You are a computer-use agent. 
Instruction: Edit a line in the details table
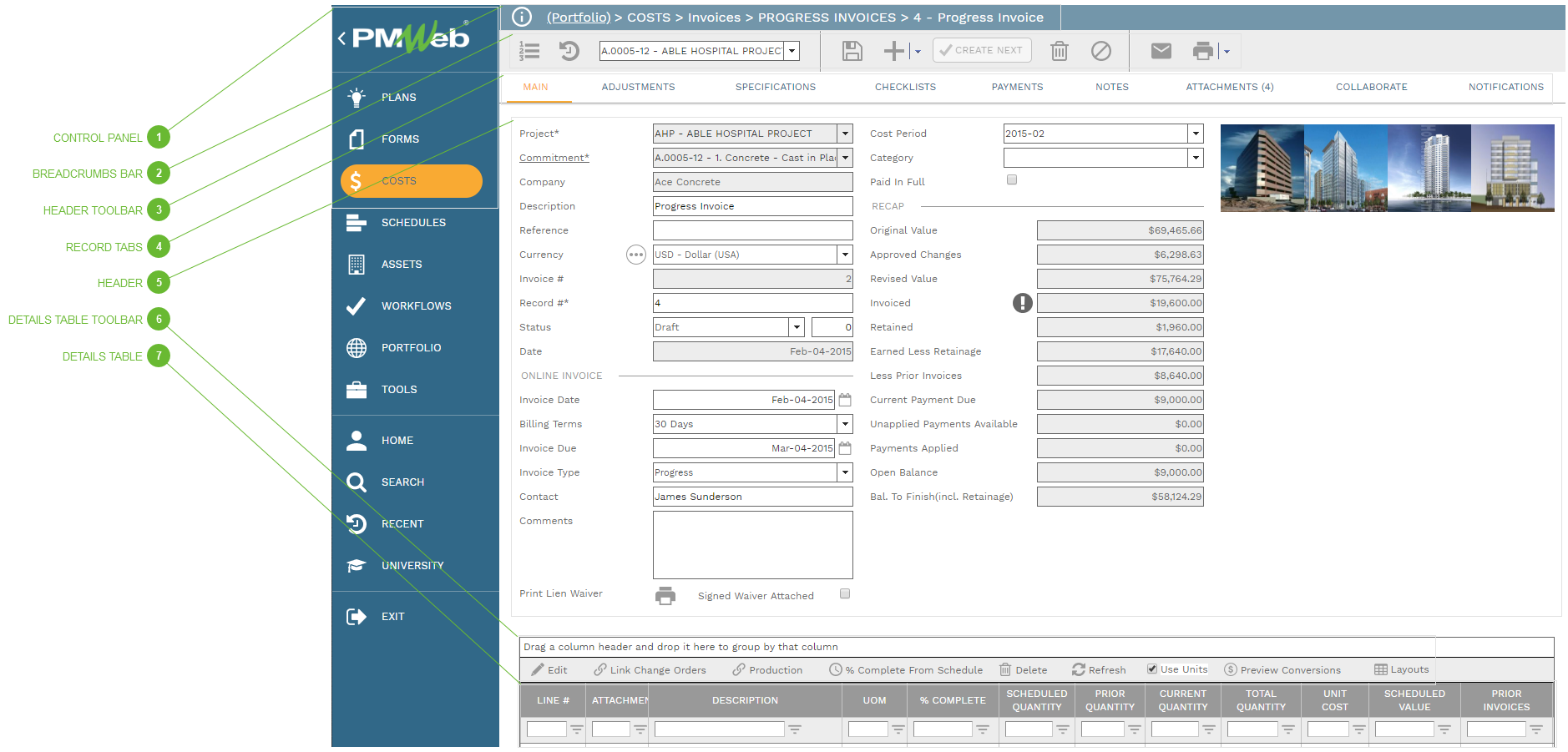tap(549, 669)
